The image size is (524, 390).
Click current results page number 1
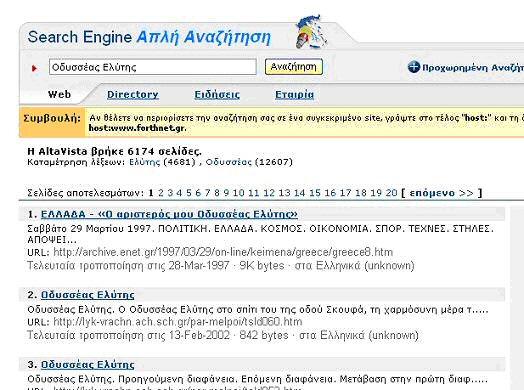(151, 193)
